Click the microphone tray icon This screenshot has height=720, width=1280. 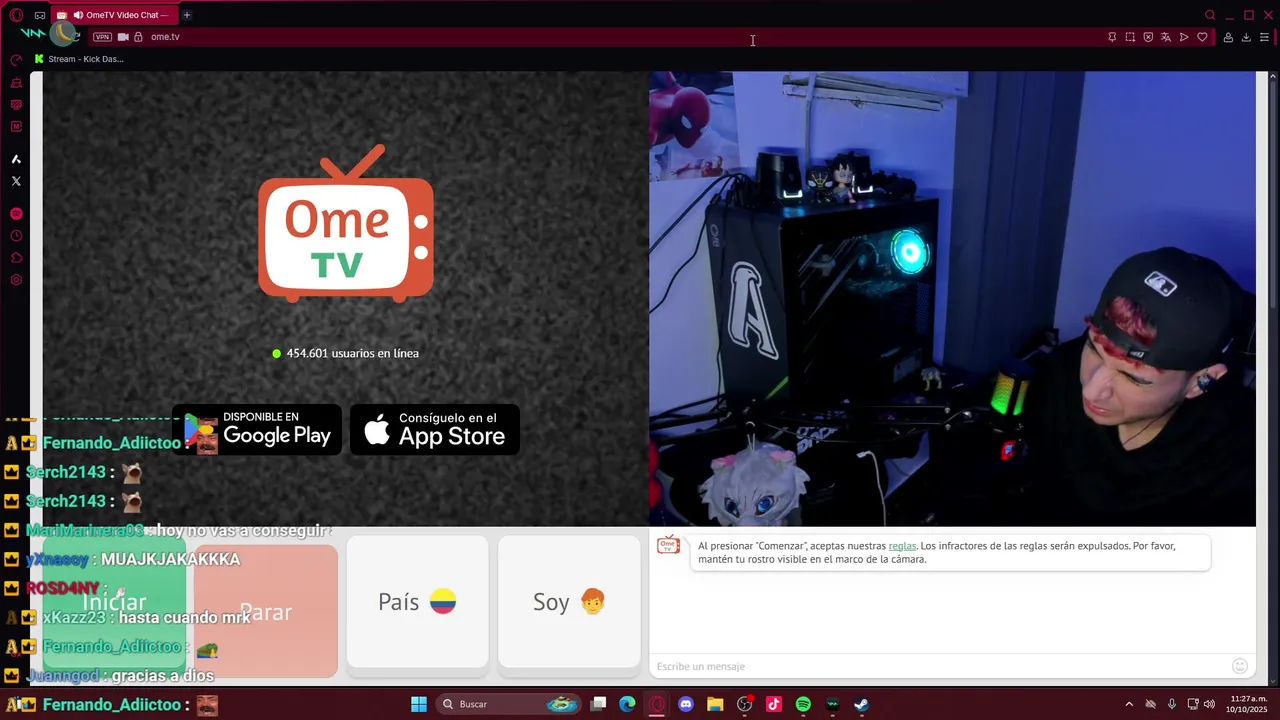click(x=1171, y=704)
